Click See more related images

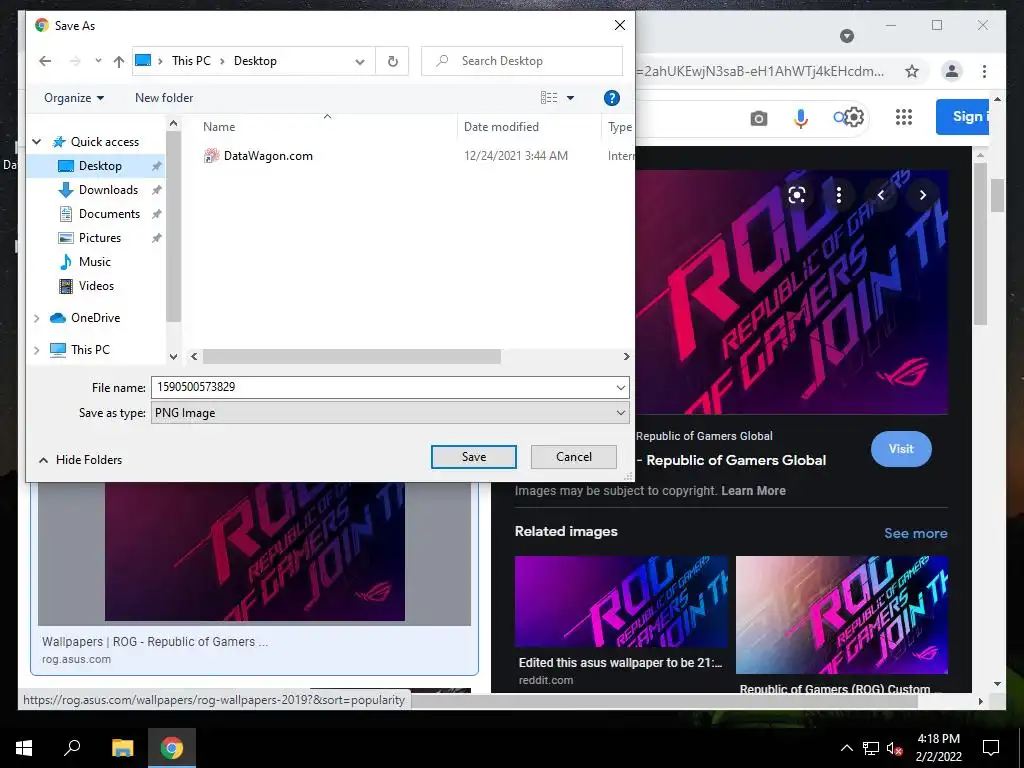[916, 534]
